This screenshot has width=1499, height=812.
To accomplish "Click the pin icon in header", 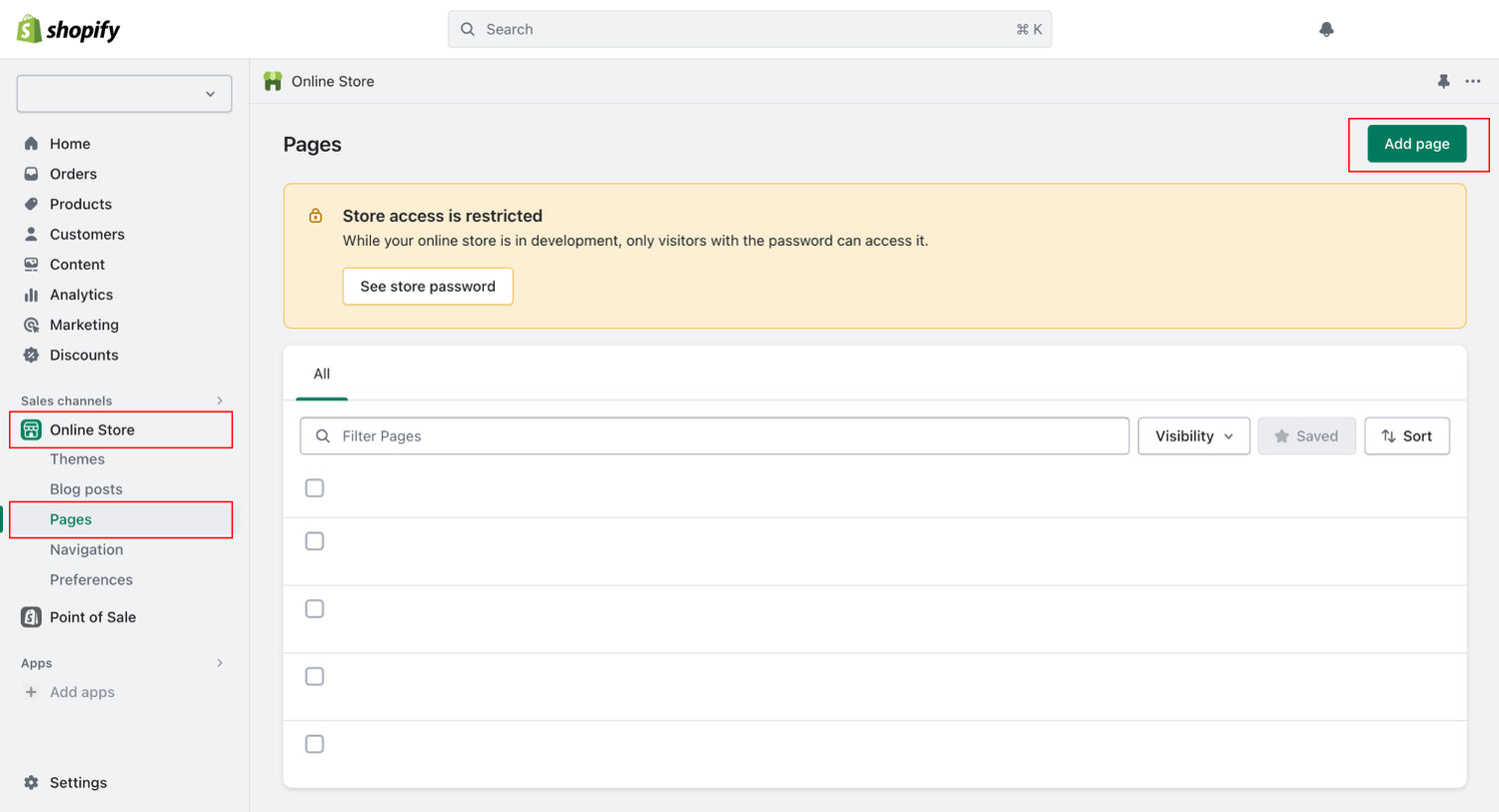I will (x=1443, y=82).
